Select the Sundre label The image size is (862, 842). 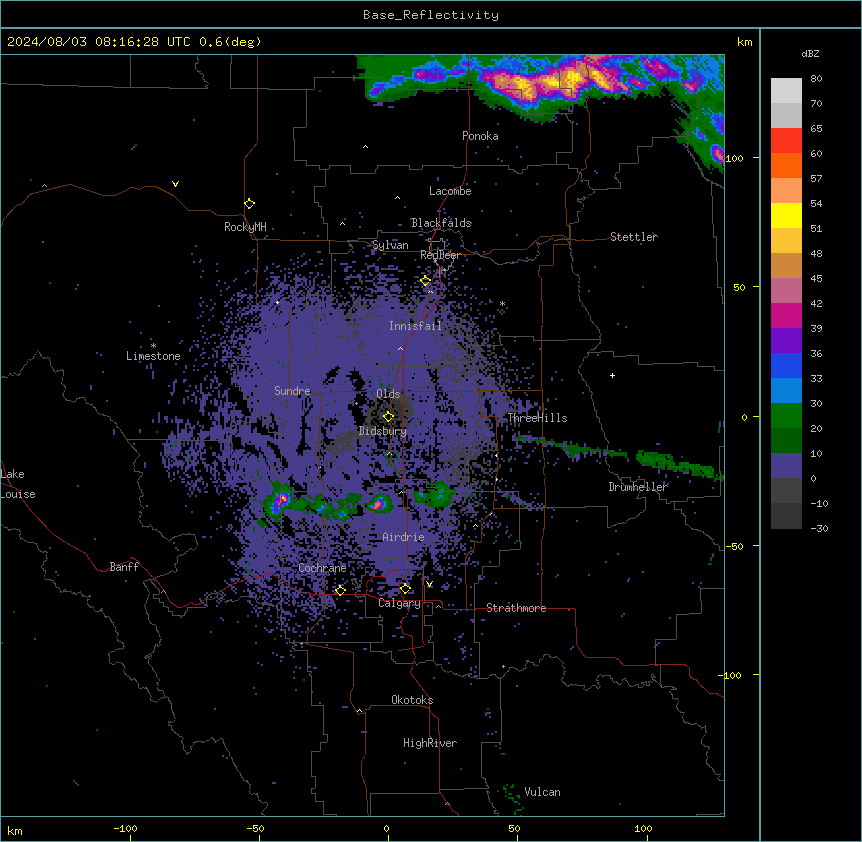(292, 391)
